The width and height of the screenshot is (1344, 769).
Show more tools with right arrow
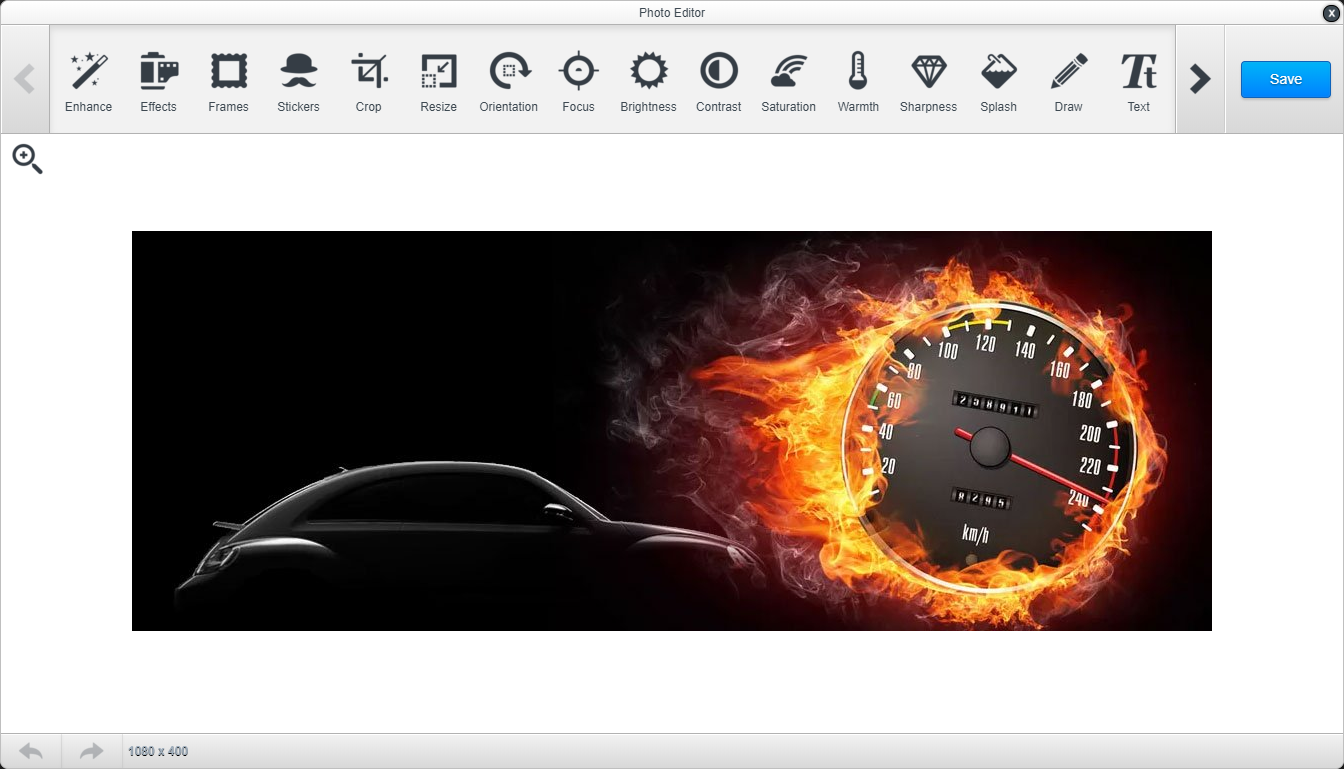point(1200,79)
